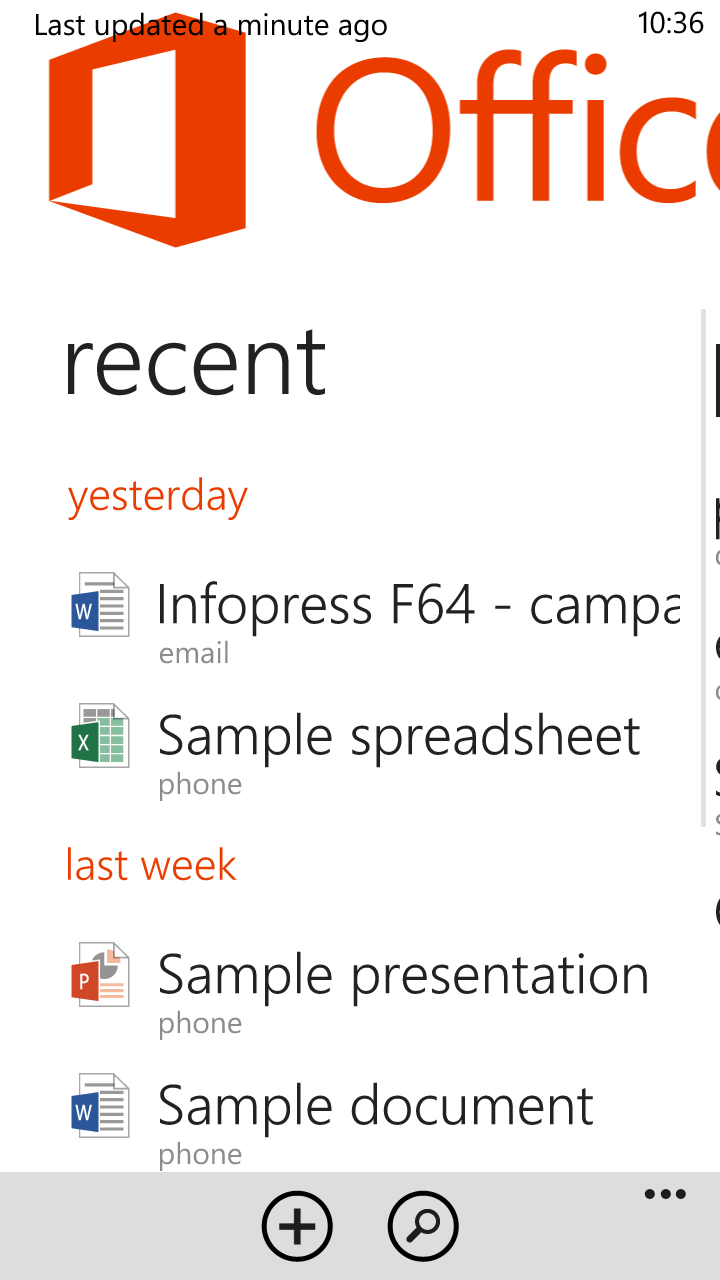The width and height of the screenshot is (720, 1280).
Task: Tap the PowerPoint icon beside Sample presentation
Action: coord(100,974)
